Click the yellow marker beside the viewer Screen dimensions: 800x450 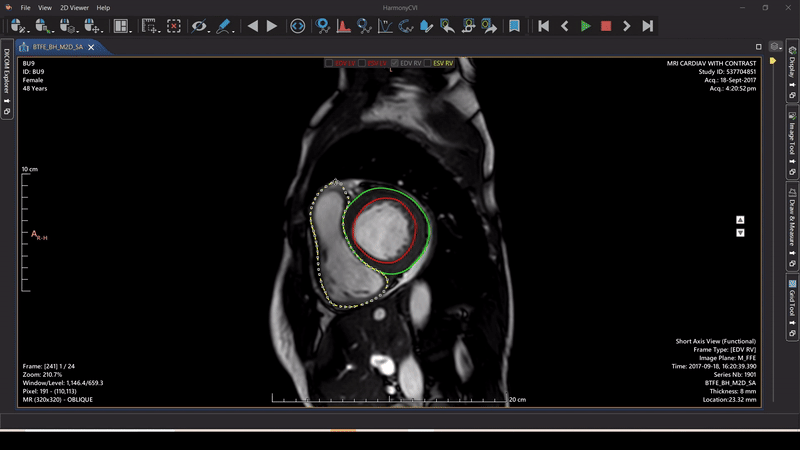point(773,61)
